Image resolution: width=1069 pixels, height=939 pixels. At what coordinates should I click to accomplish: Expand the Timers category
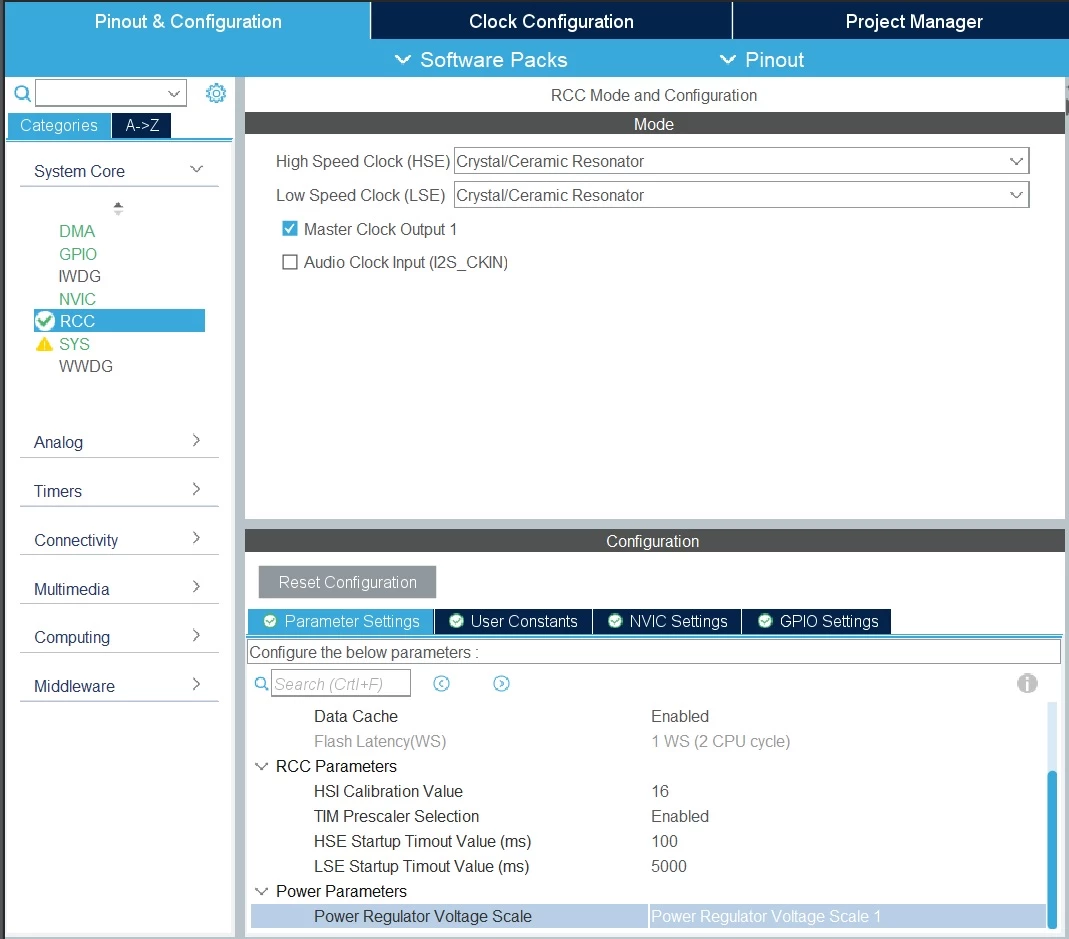coord(119,490)
